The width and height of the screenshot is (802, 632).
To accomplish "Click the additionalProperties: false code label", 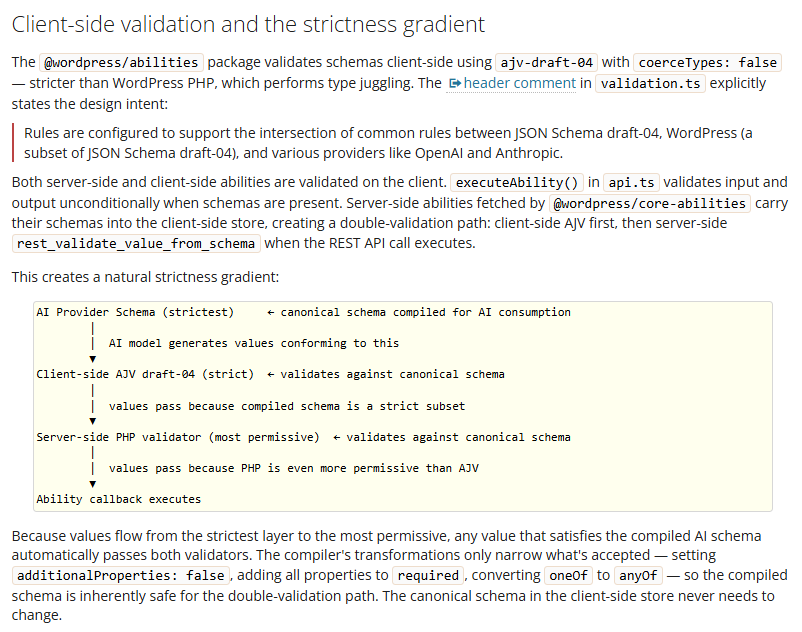I will (121, 575).
